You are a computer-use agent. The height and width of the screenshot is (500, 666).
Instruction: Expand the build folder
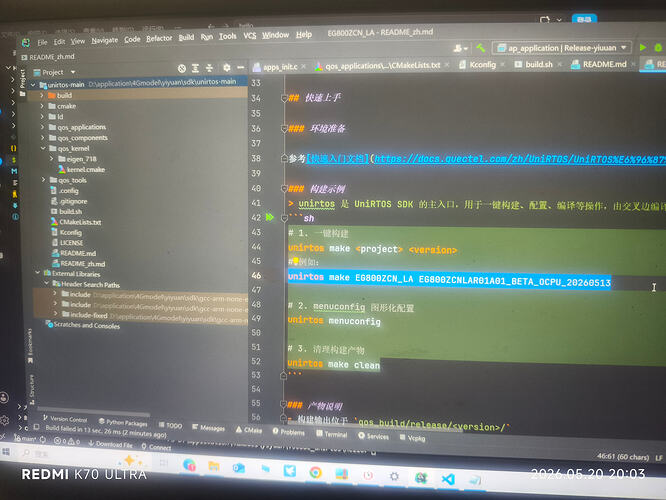[42, 95]
